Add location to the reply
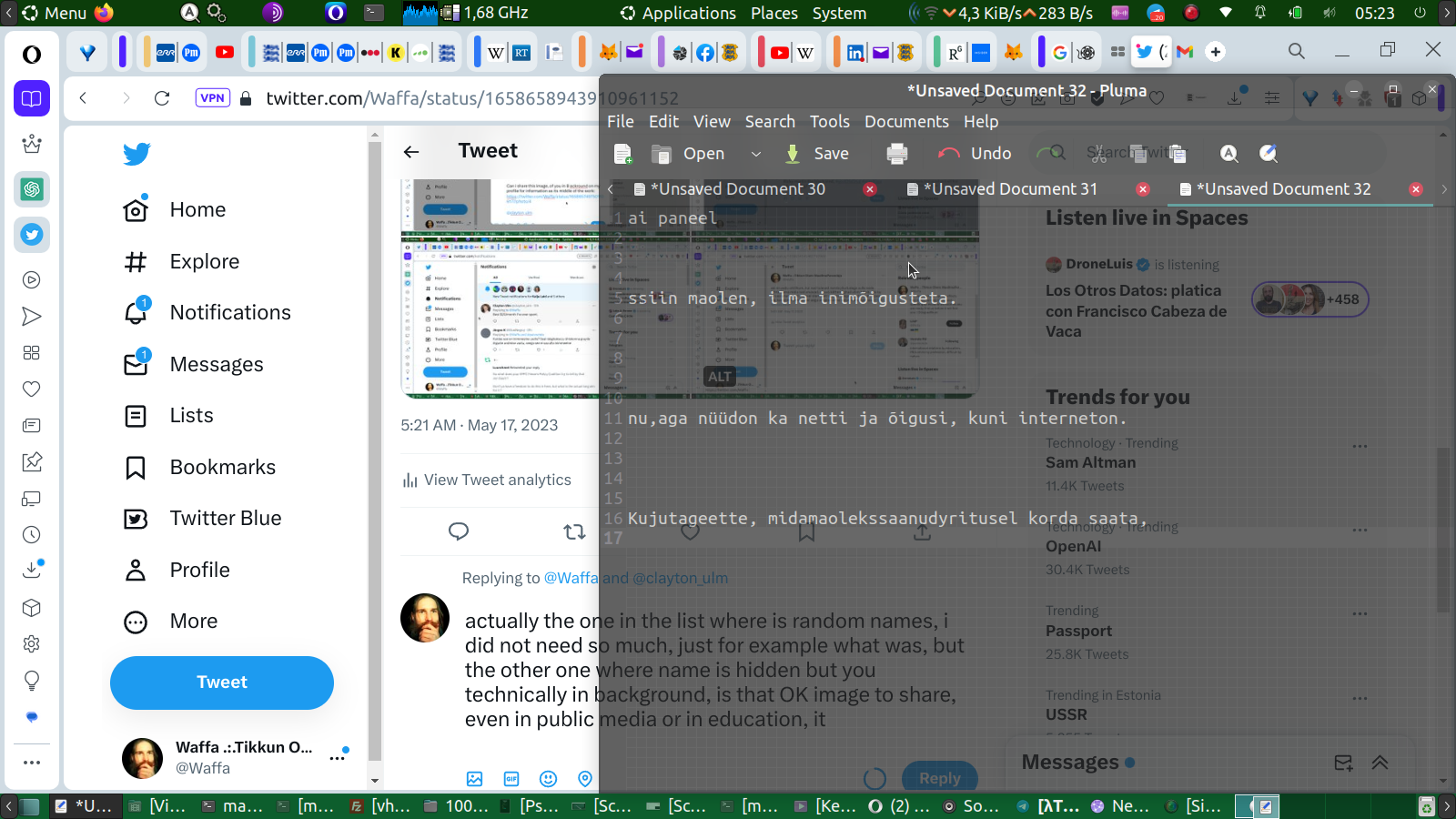1456x819 pixels. pos(585,779)
